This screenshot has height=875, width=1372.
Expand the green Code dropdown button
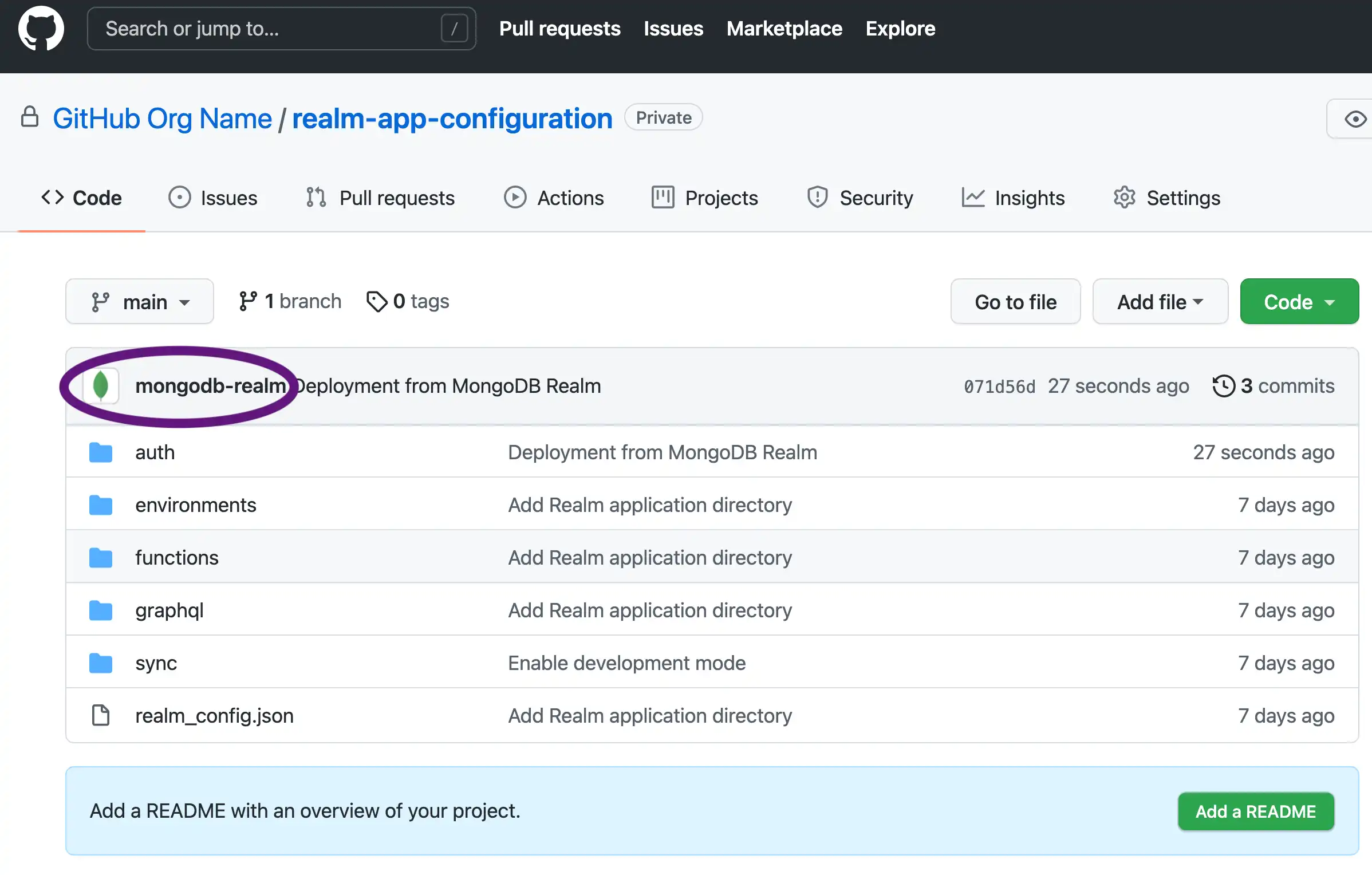(1298, 301)
